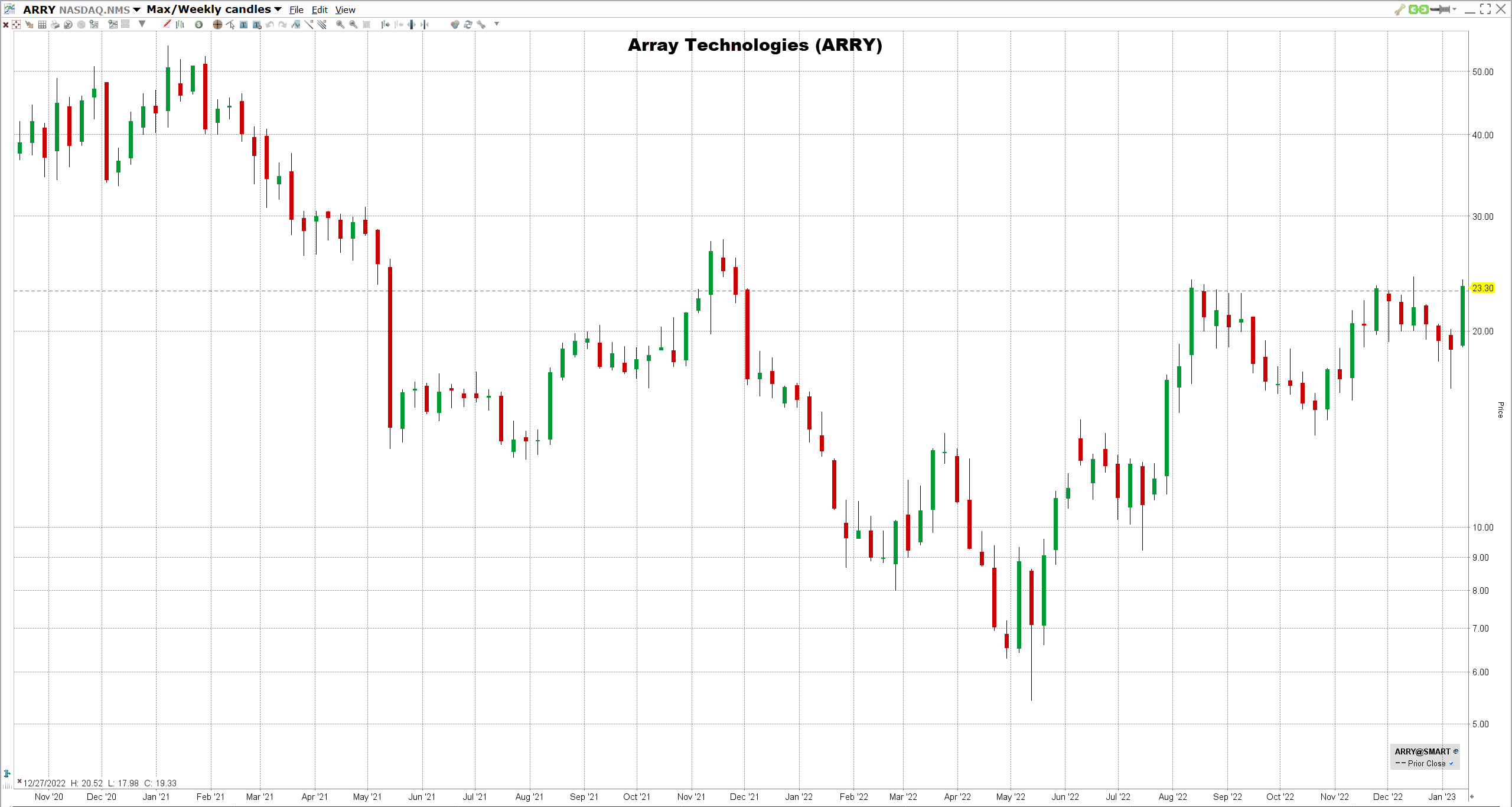Close the OHLC readout with small X

click(19, 781)
